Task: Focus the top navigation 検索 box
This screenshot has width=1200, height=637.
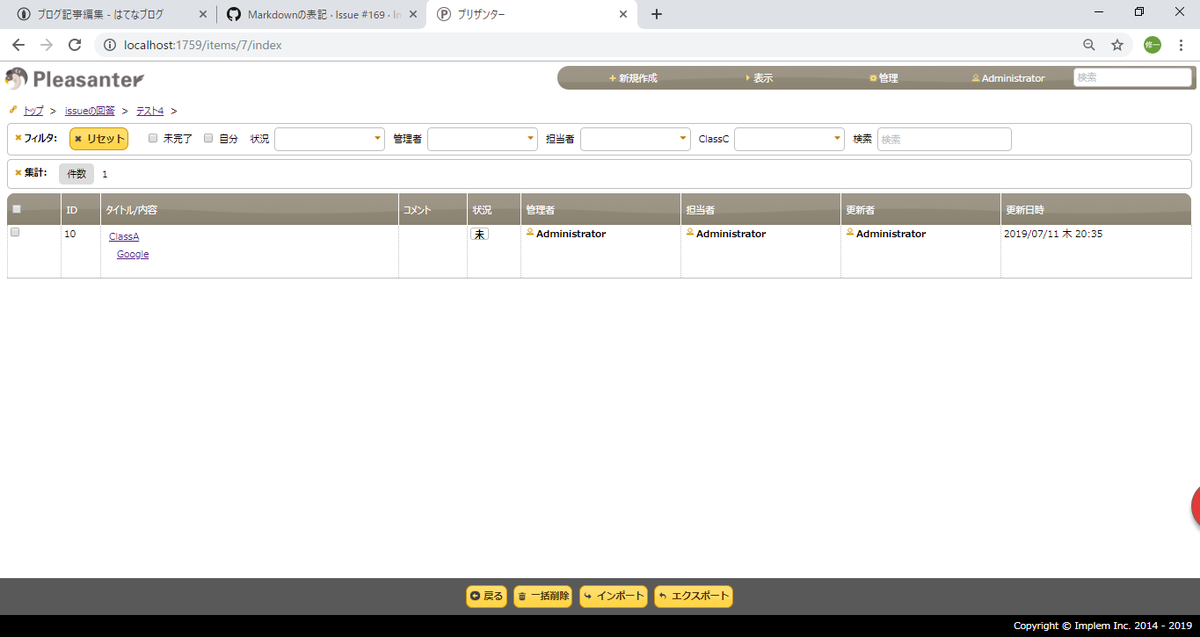Action: click(x=1132, y=77)
